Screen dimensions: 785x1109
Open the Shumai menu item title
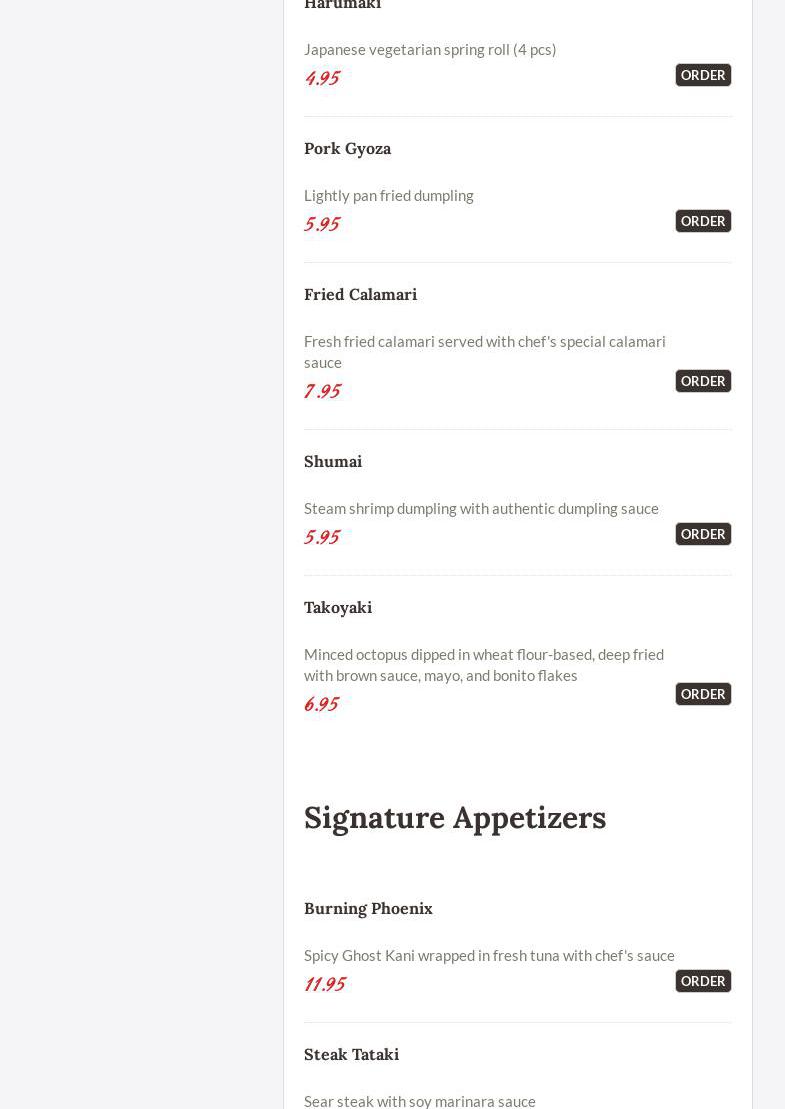[x=333, y=461]
